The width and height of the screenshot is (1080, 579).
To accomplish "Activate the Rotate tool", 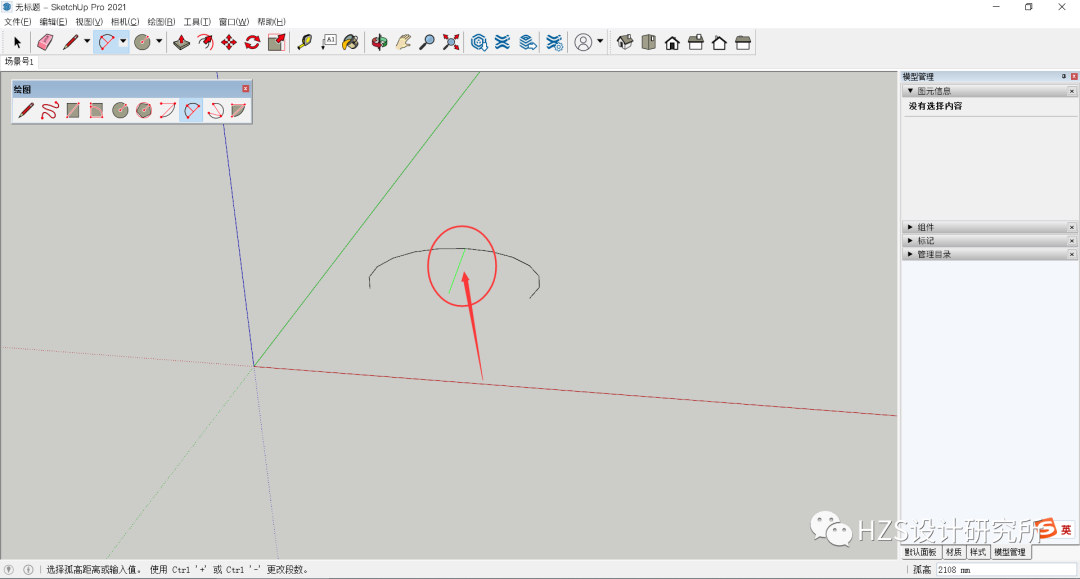I will point(254,41).
